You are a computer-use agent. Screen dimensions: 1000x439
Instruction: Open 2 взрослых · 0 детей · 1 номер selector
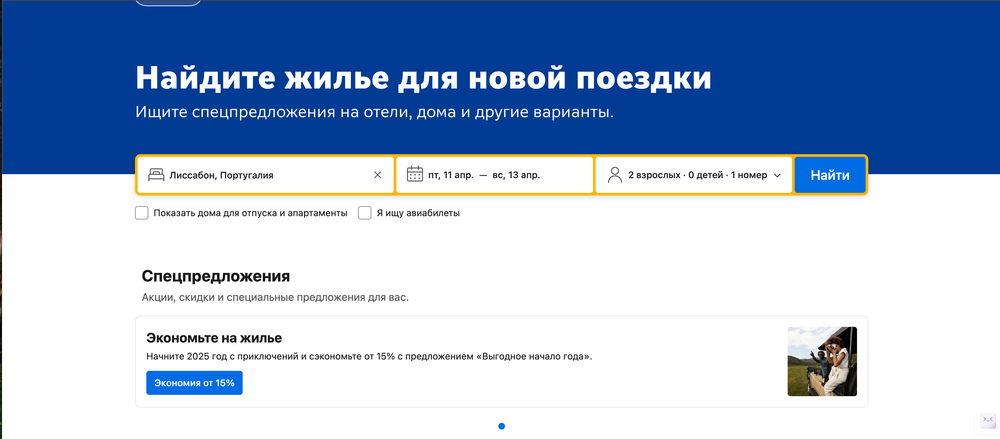click(x=694, y=175)
